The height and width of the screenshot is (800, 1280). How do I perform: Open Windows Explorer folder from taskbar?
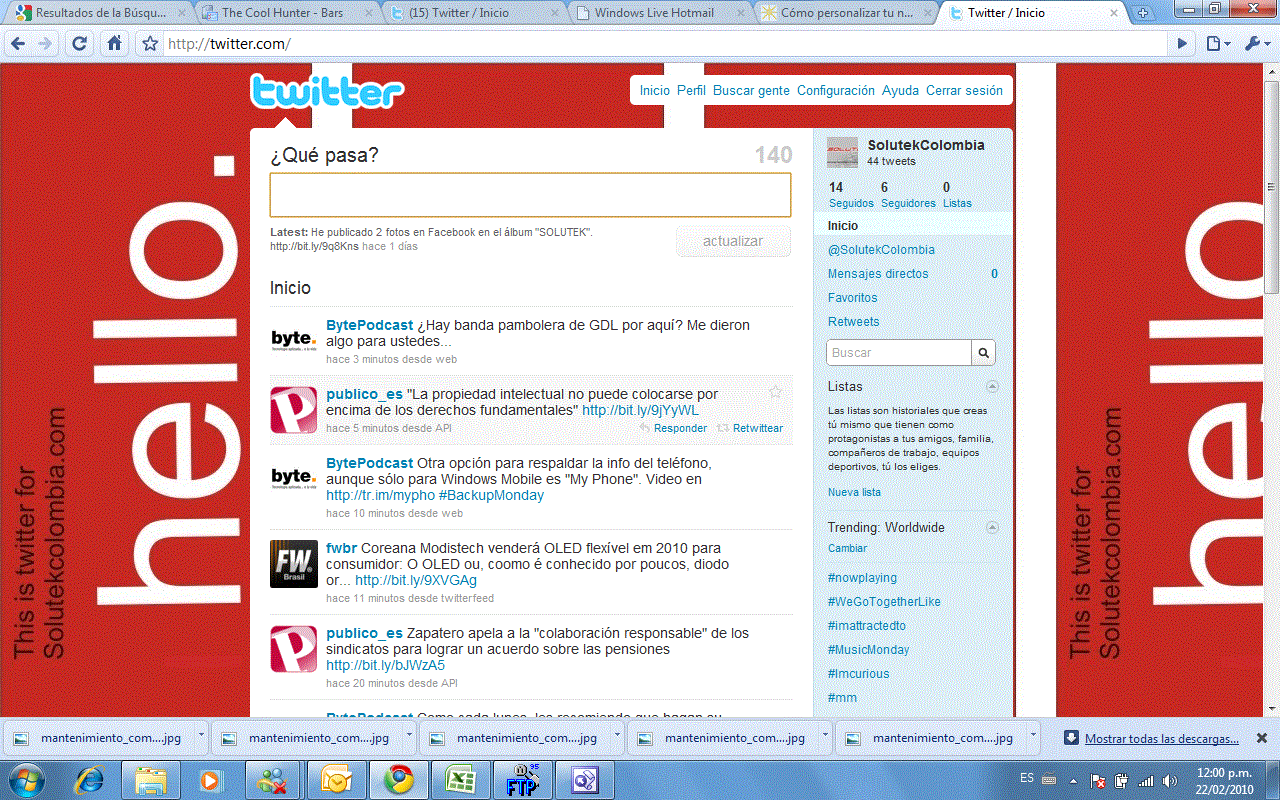click(x=150, y=779)
